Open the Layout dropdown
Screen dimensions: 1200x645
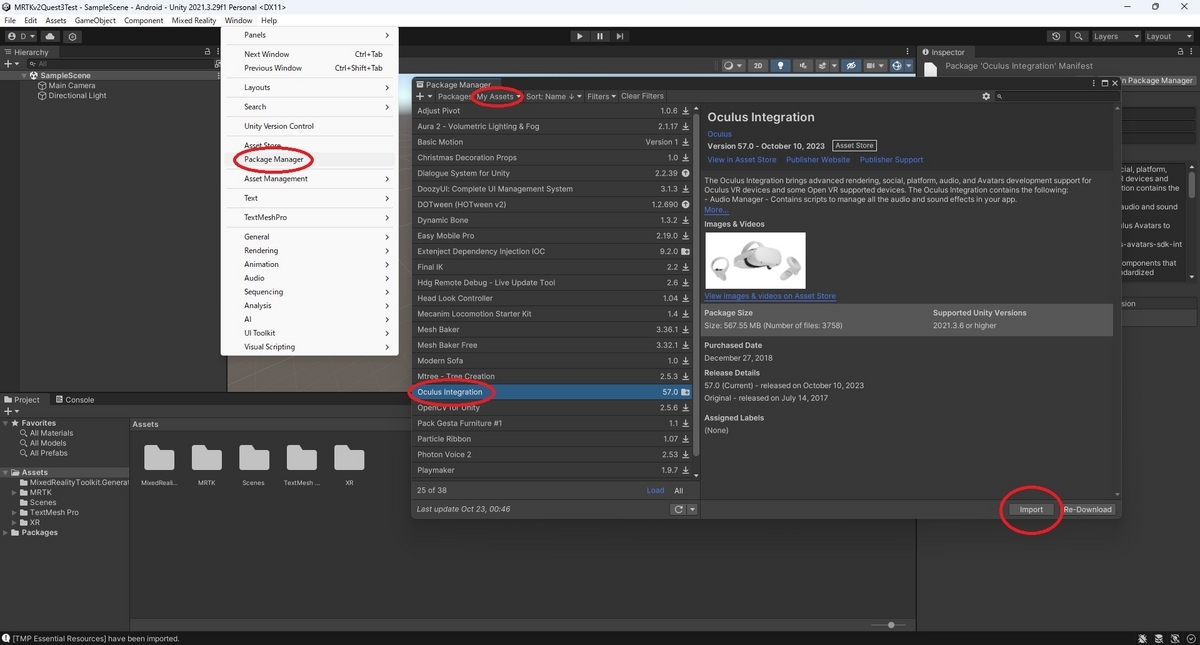coord(1168,36)
